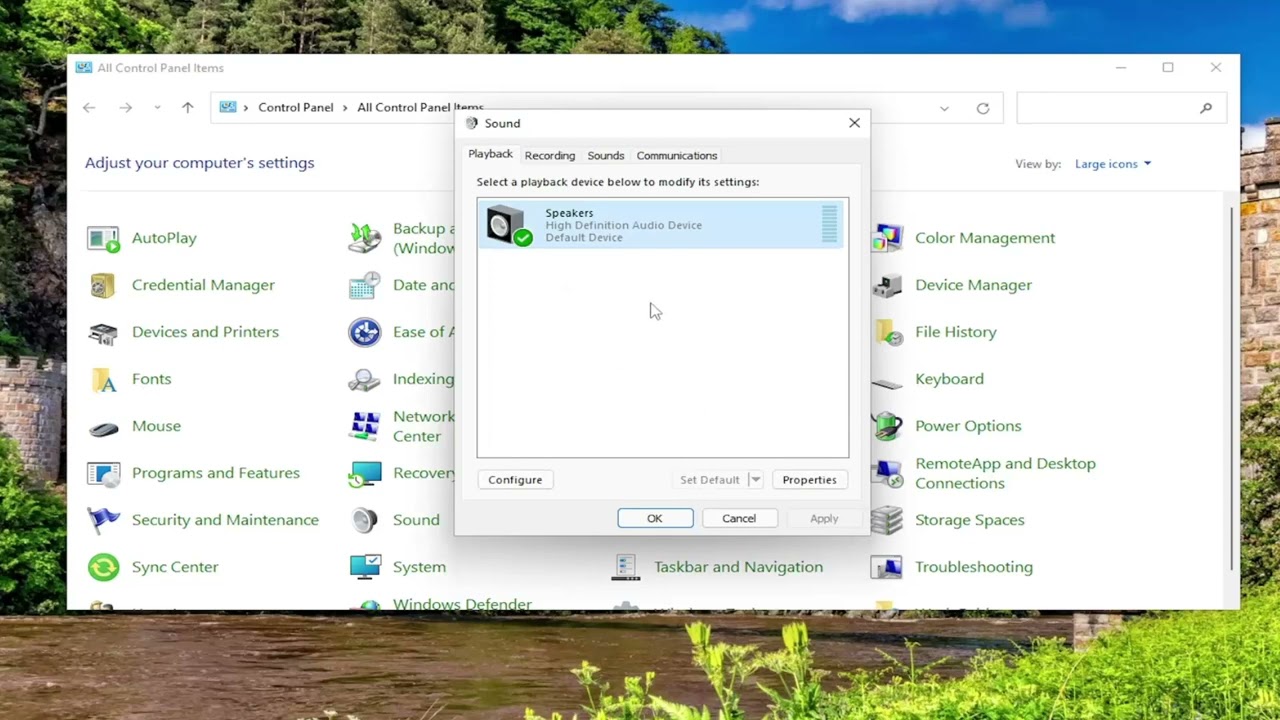Click the Control Panel vertical scrollbar

[x=1233, y=388]
